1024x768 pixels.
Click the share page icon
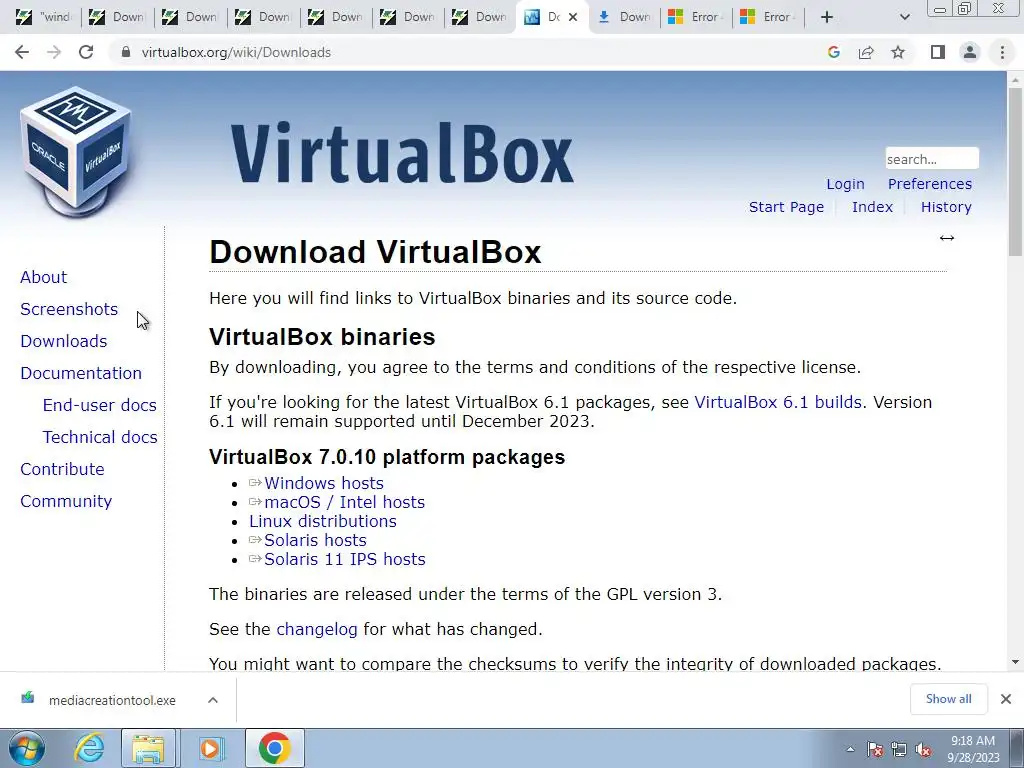click(866, 52)
